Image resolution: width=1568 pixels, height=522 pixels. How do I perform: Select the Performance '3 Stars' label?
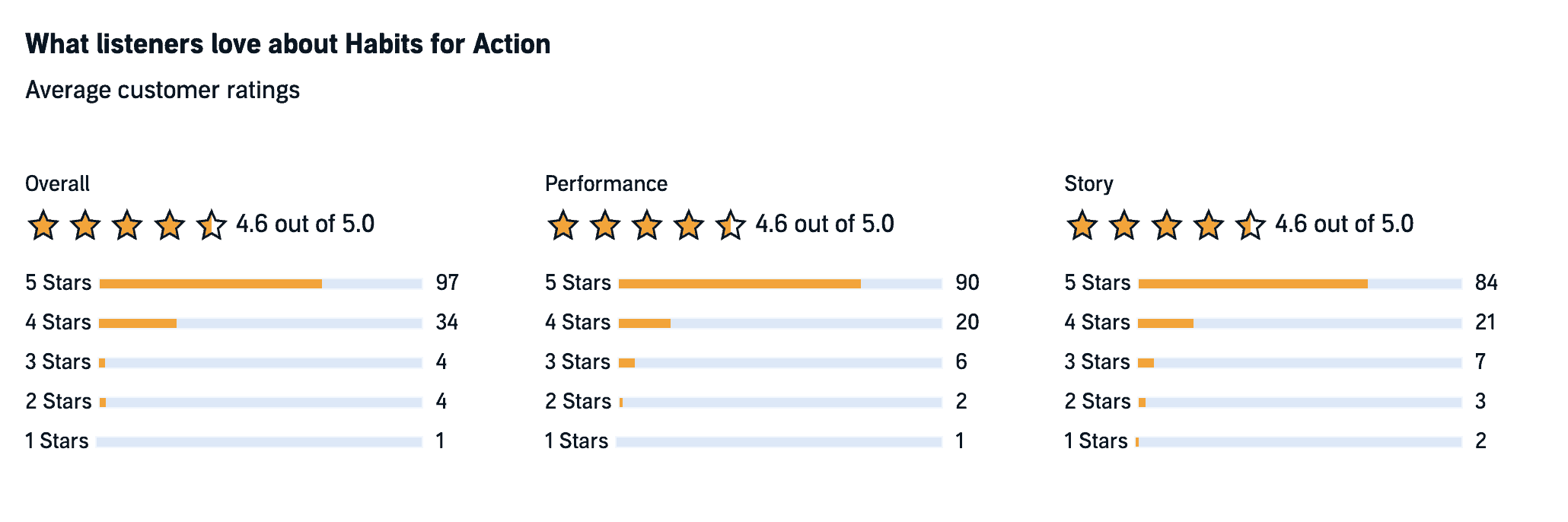[578, 362]
